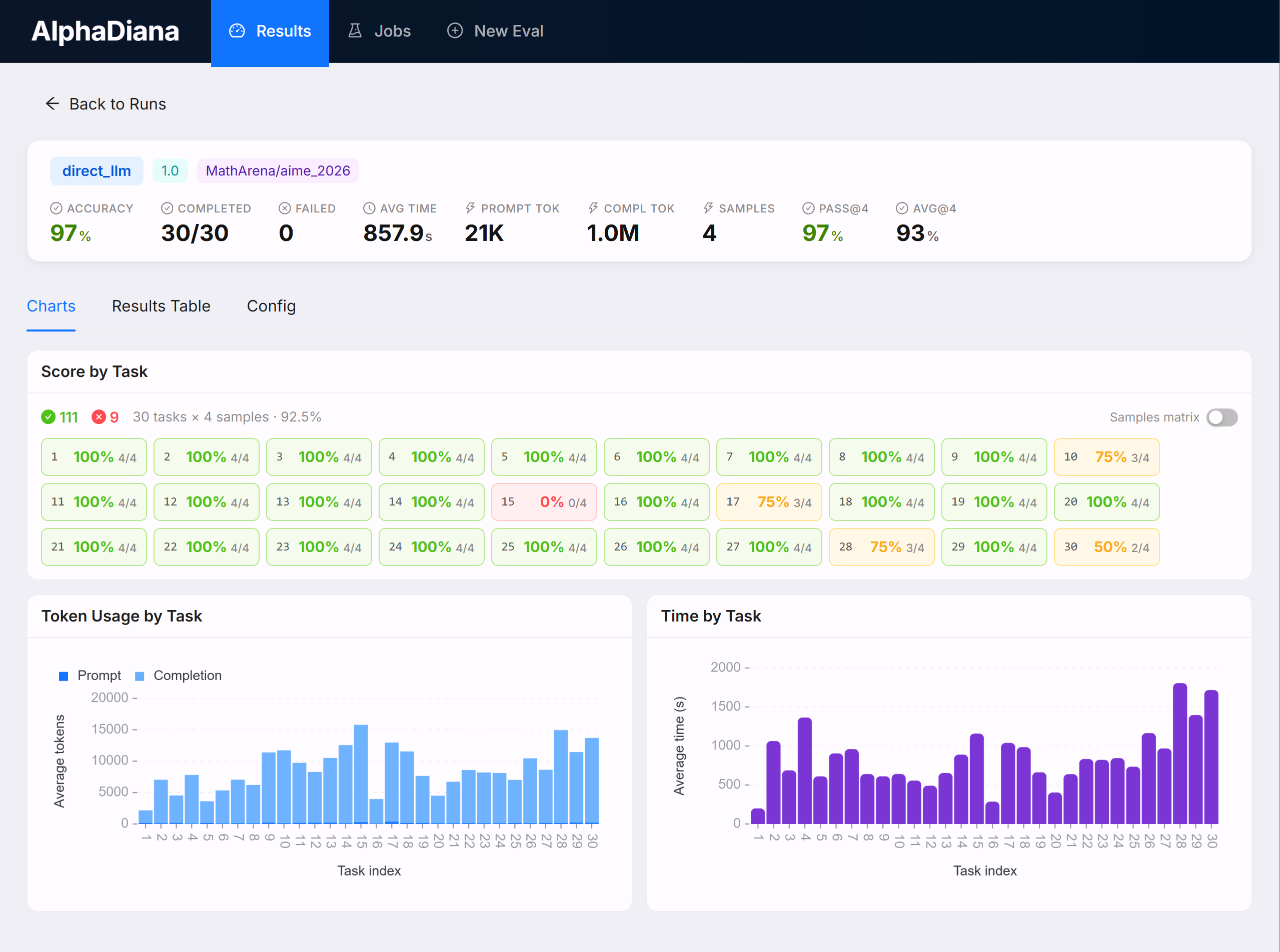Click the PASS@4 check-circle icon
This screenshot has width=1280, height=952.
pyautogui.click(x=808, y=208)
